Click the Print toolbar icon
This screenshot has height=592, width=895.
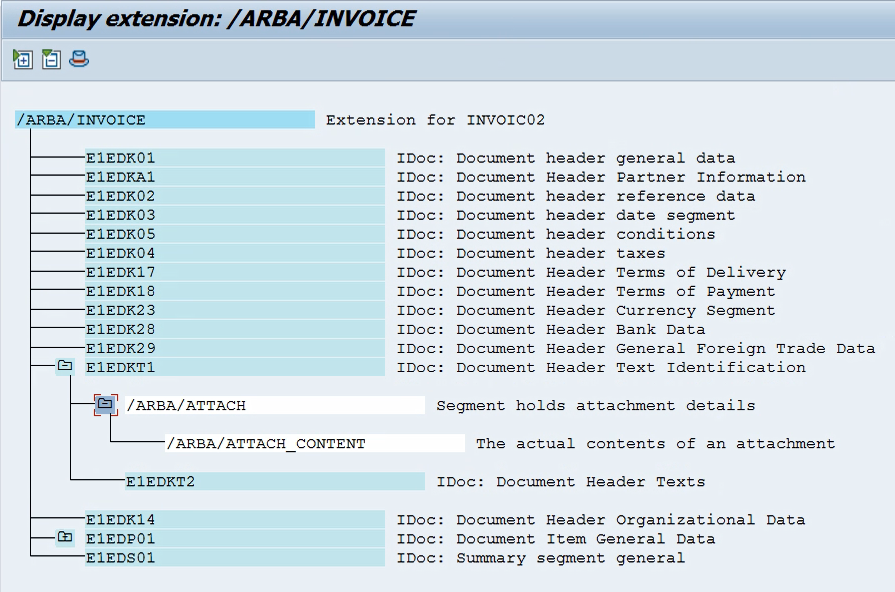79,58
